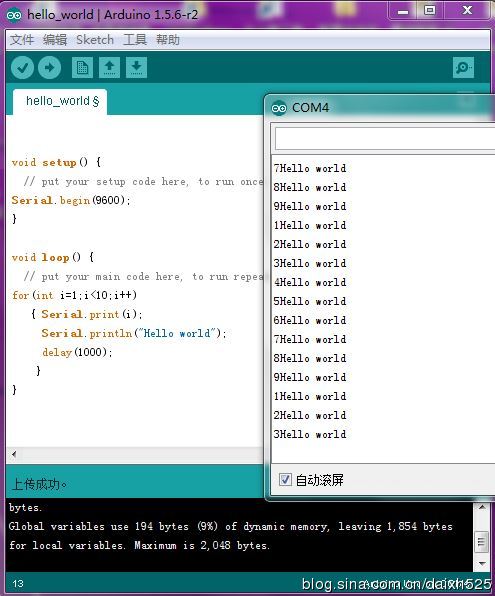Click the 'void loop() {' line
Viewport: 495px width, 596px height.
(53, 257)
